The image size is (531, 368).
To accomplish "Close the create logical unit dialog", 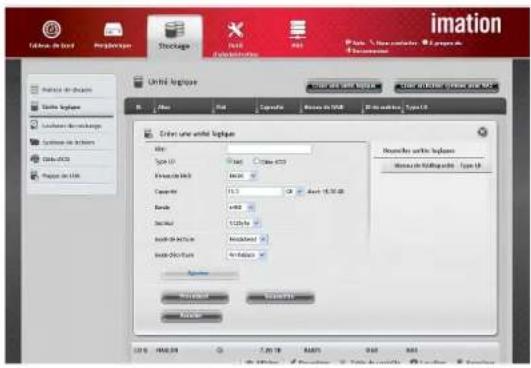I will tap(483, 132).
